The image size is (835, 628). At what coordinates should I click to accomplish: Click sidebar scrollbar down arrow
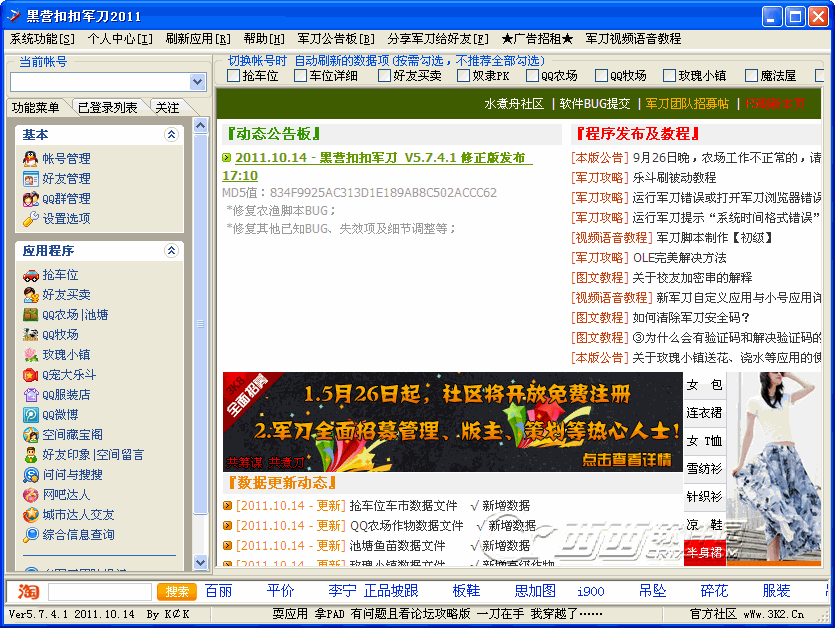(200, 562)
